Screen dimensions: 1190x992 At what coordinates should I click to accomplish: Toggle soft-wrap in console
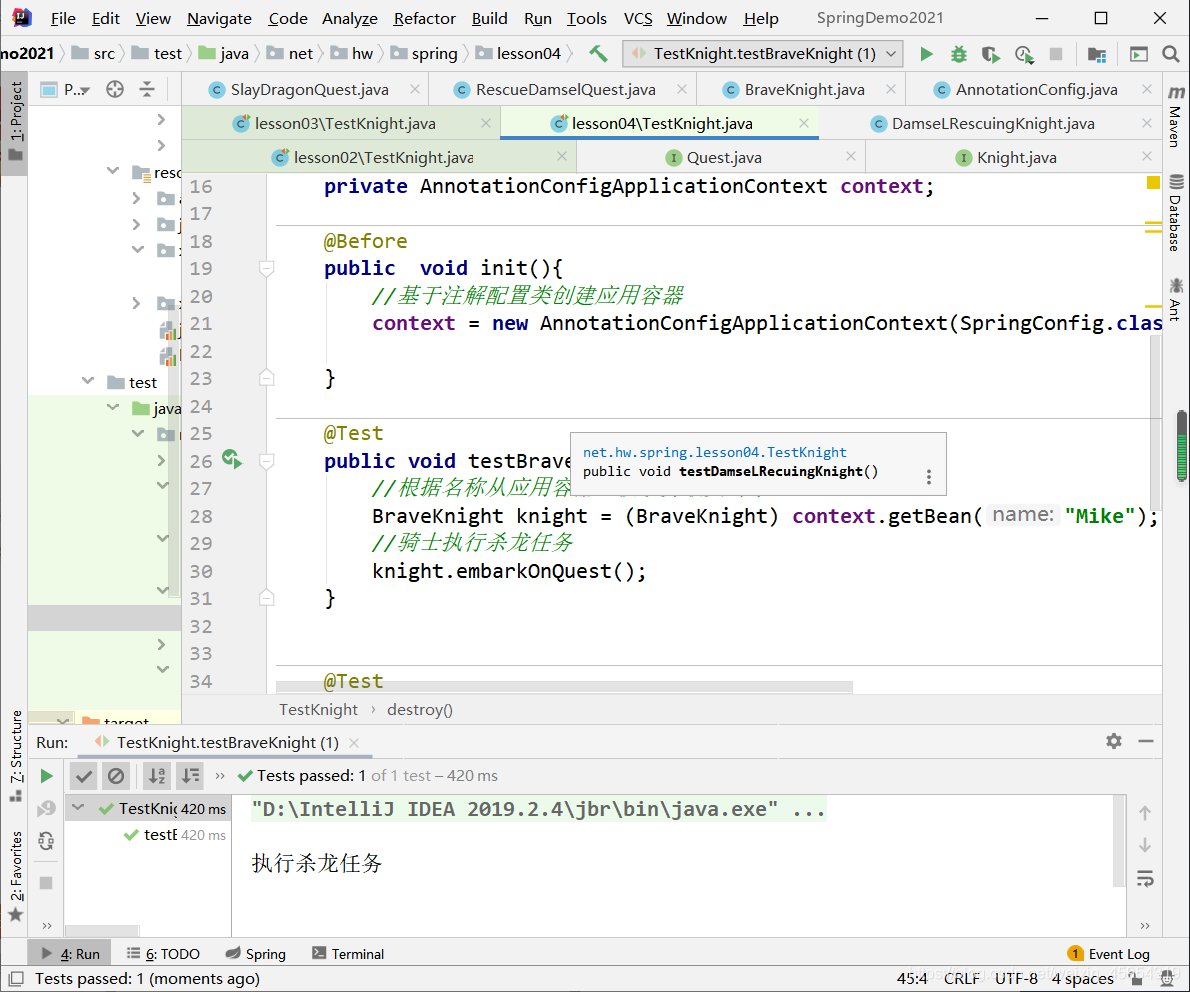point(1145,879)
